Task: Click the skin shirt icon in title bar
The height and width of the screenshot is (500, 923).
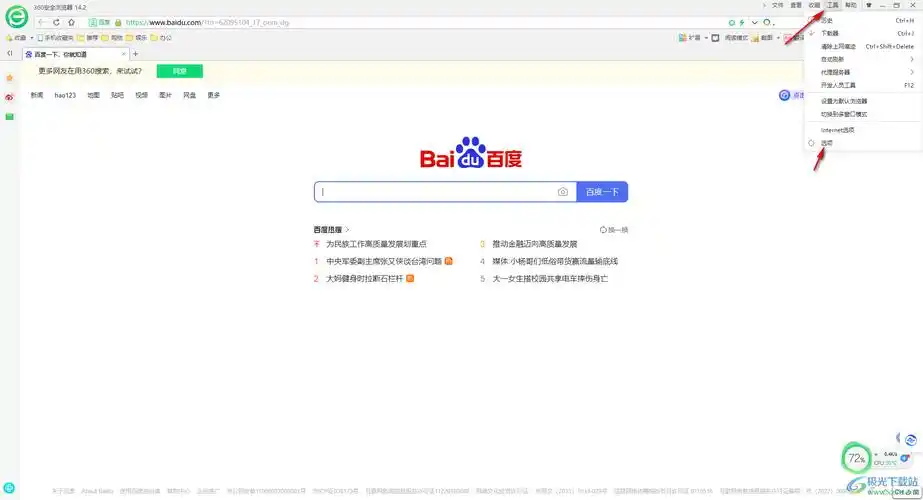Action: pyautogui.click(x=869, y=5)
